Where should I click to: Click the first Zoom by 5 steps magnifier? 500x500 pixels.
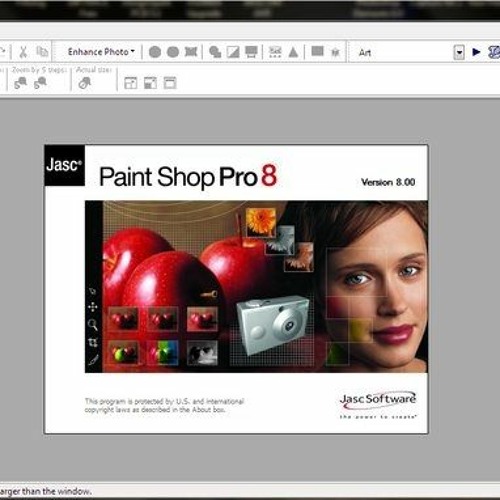(20, 83)
